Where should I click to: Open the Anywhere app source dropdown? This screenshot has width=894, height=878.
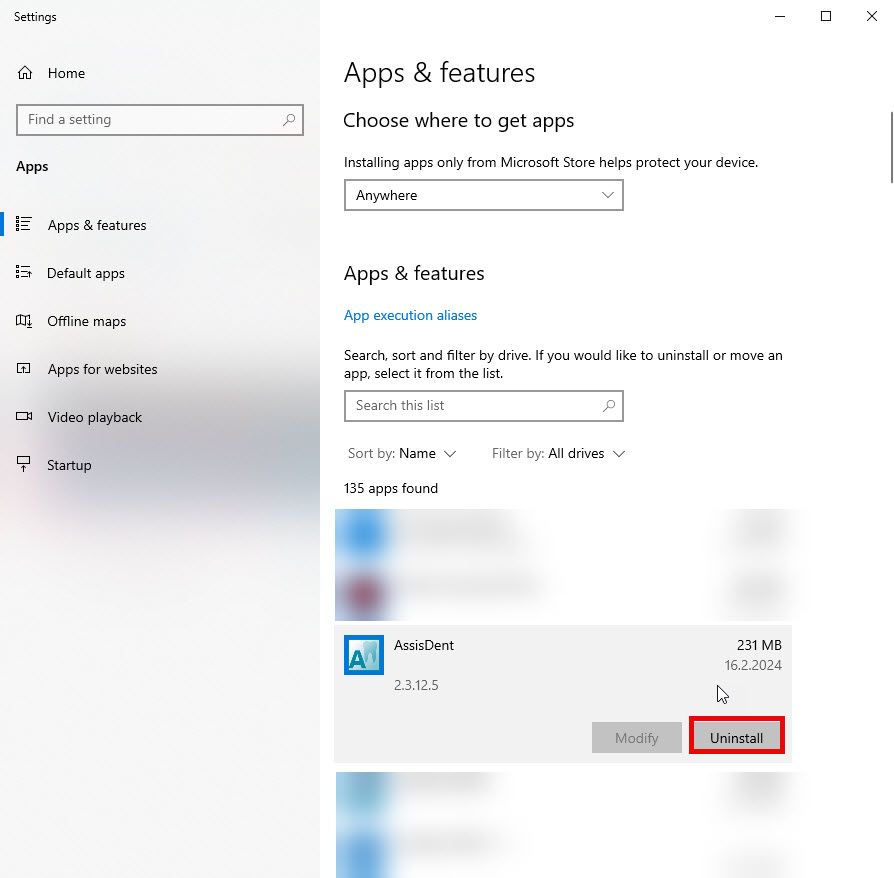[x=483, y=195]
